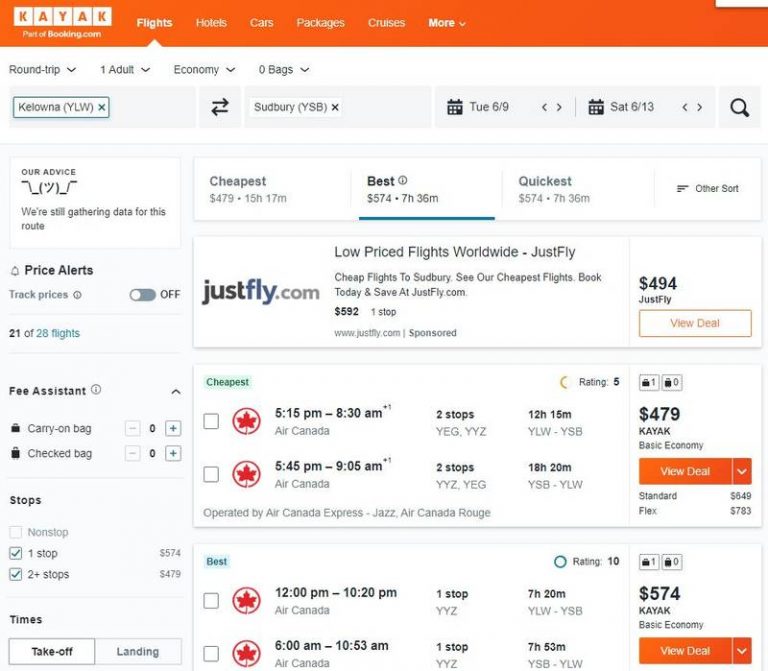Go to Hotels tab
This screenshot has width=768, height=671.
pyautogui.click(x=211, y=23)
